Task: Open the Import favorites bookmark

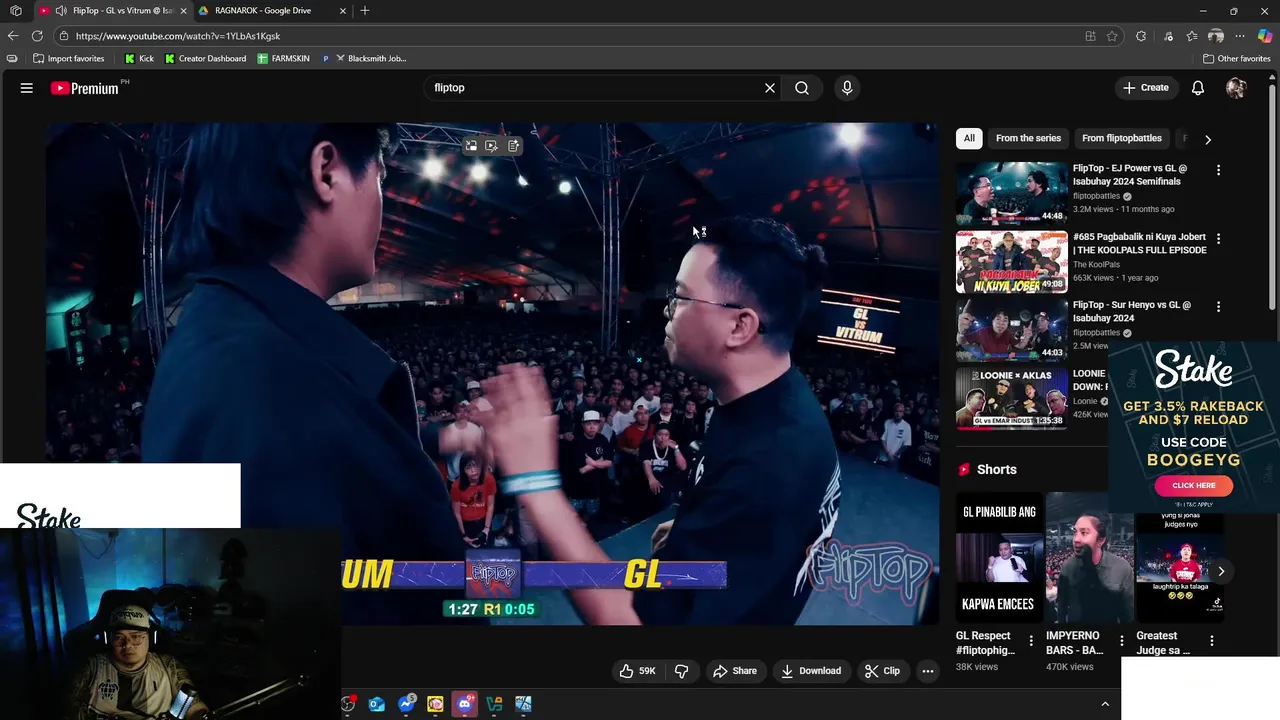Action: [69, 59]
